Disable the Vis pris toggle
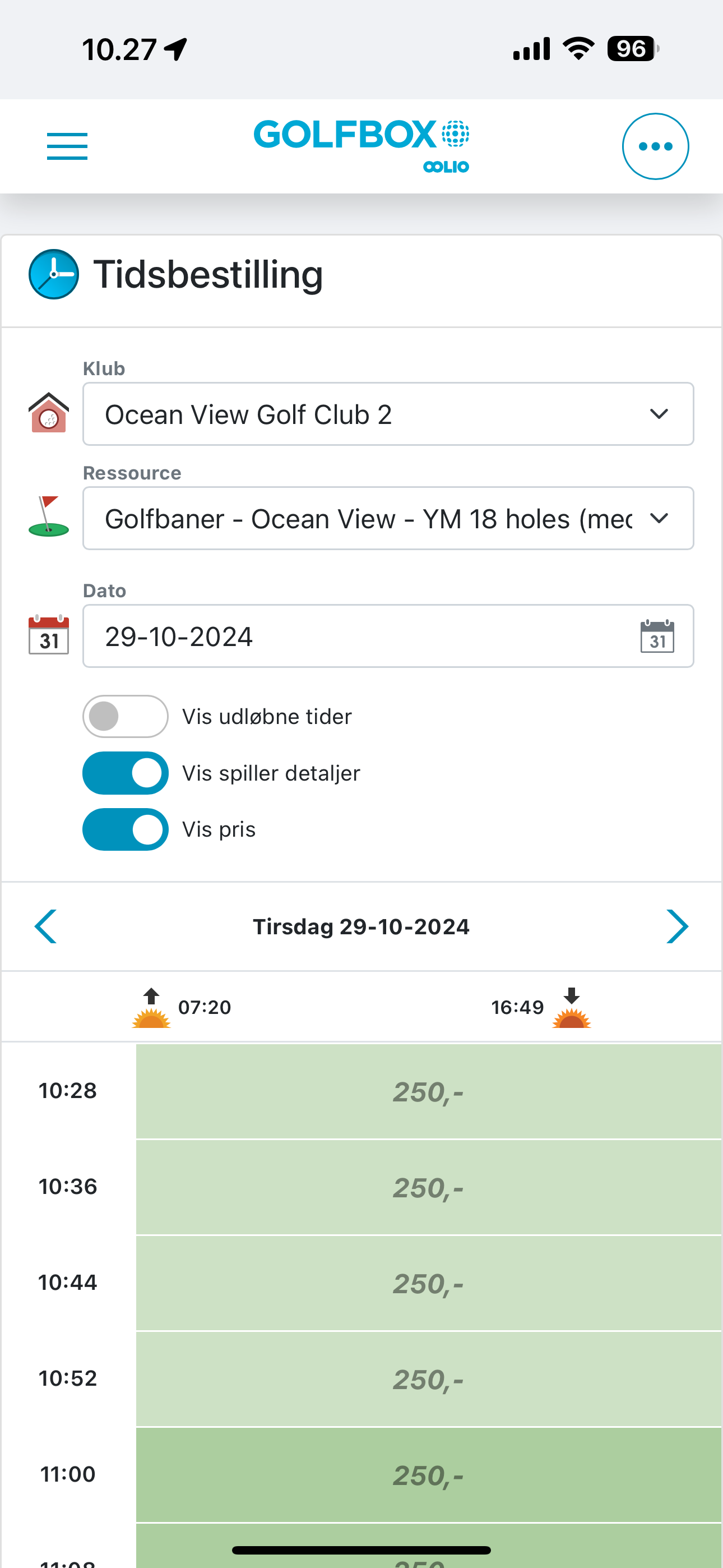 [x=126, y=829]
